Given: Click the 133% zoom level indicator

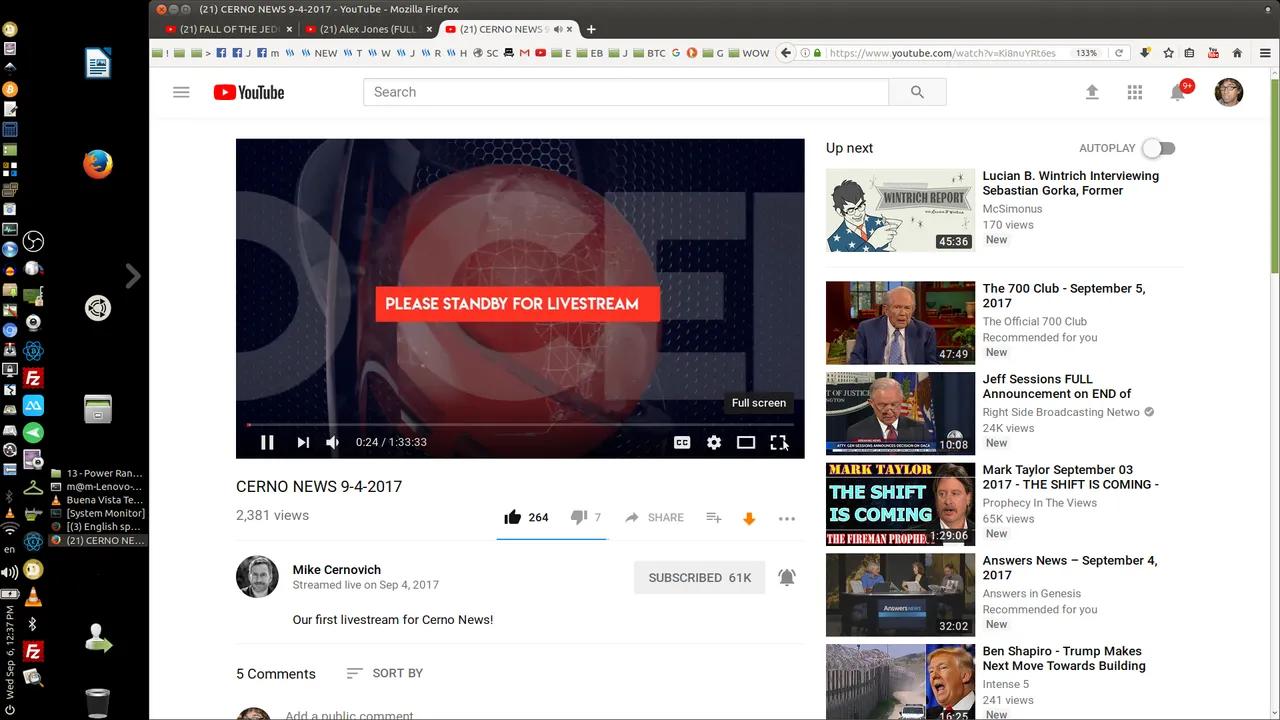Looking at the screenshot, I should pos(1086,53).
